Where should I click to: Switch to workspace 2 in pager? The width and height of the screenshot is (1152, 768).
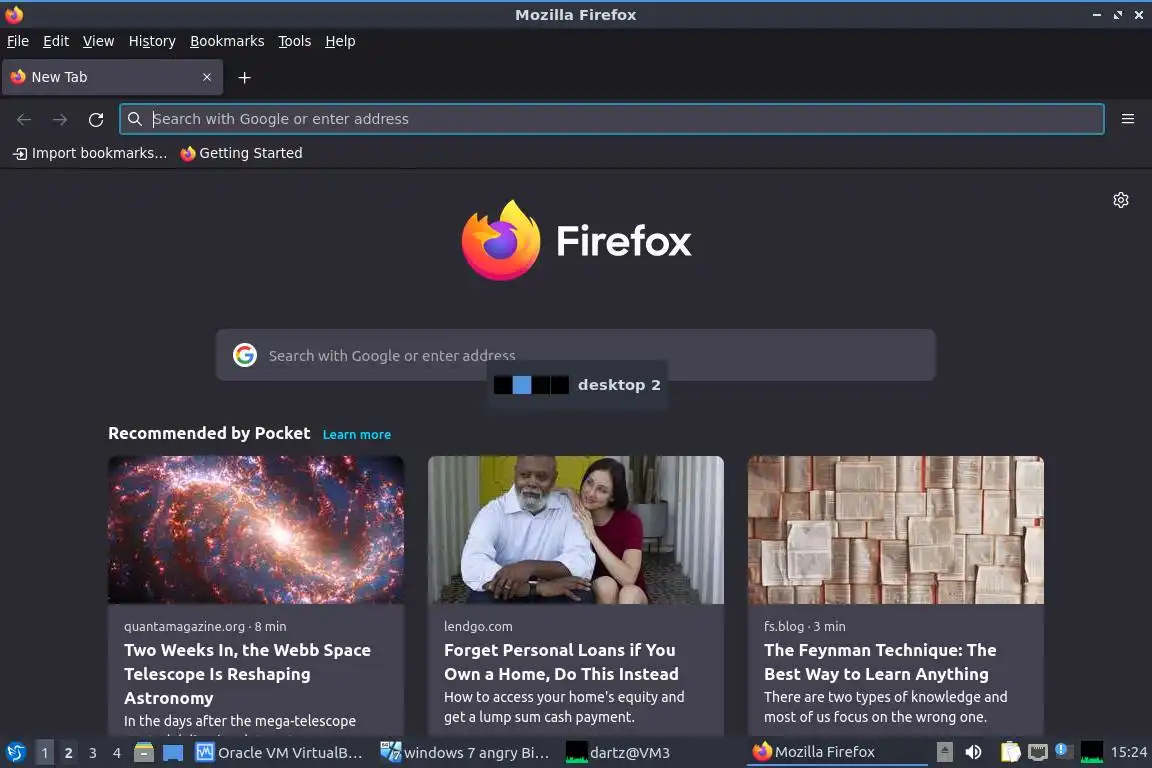click(x=68, y=753)
